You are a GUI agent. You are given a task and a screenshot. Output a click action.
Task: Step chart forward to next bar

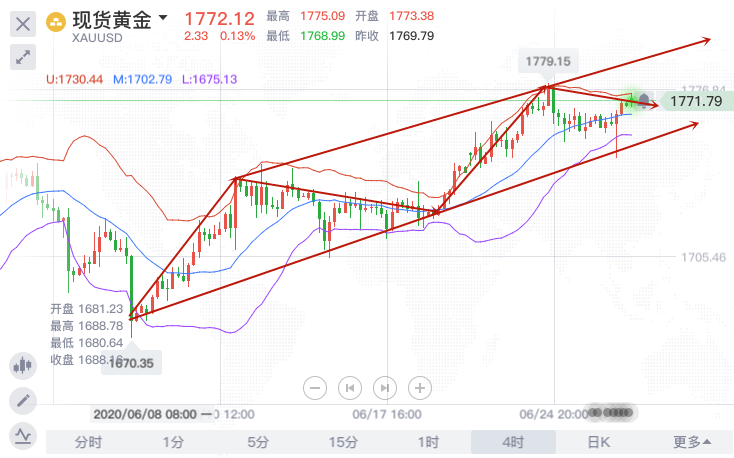click(385, 387)
